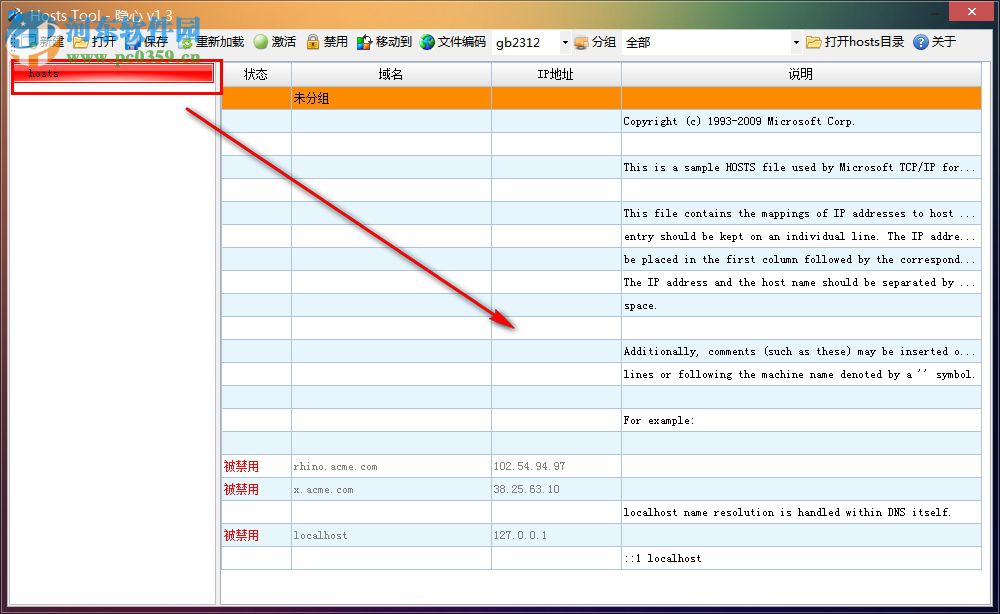Open 打开hosts目录 folder button
The image size is (1000, 614).
[857, 42]
